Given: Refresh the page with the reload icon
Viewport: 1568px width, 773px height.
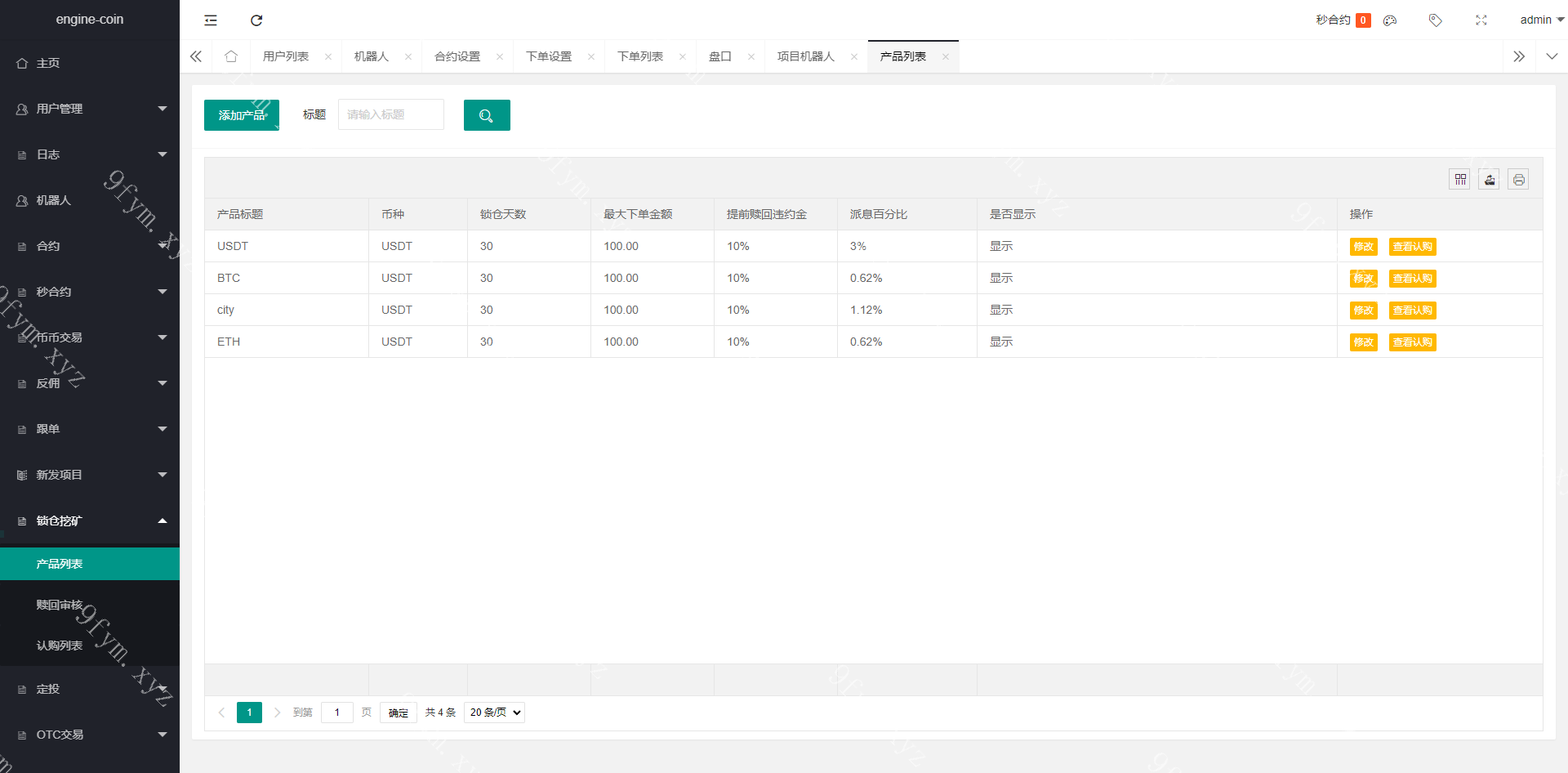Looking at the screenshot, I should [256, 20].
